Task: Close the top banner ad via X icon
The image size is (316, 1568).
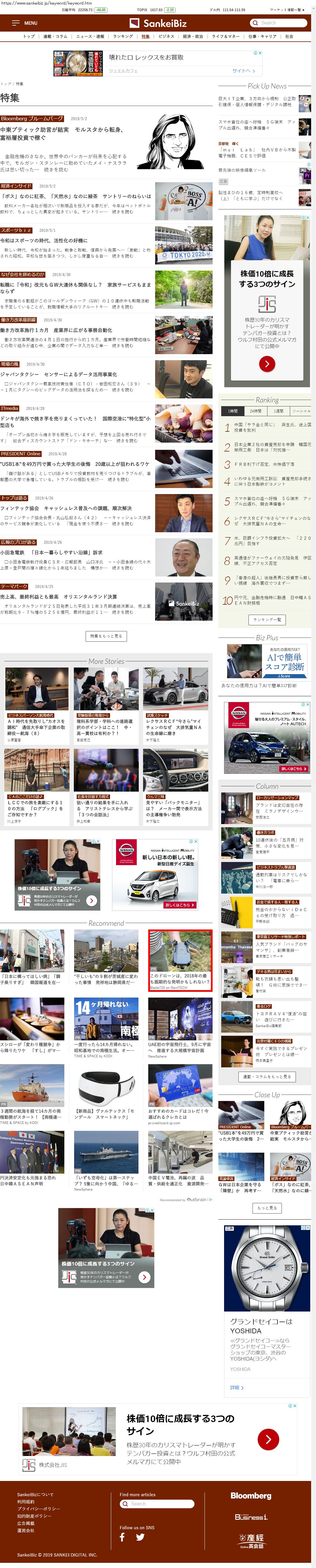Action: point(260,53)
